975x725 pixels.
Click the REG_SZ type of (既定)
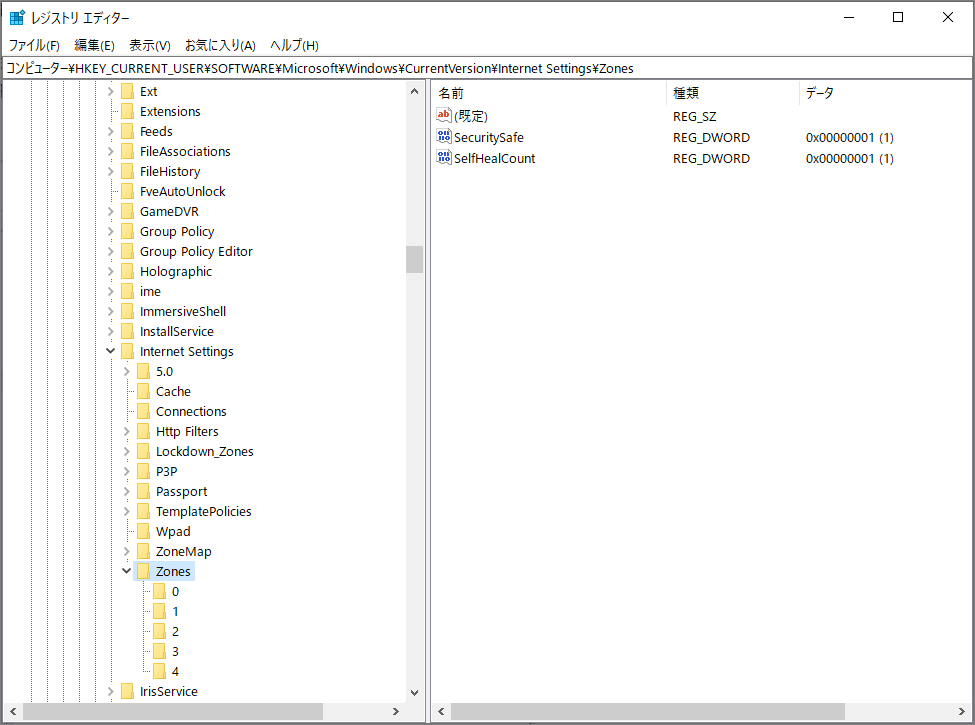point(695,116)
